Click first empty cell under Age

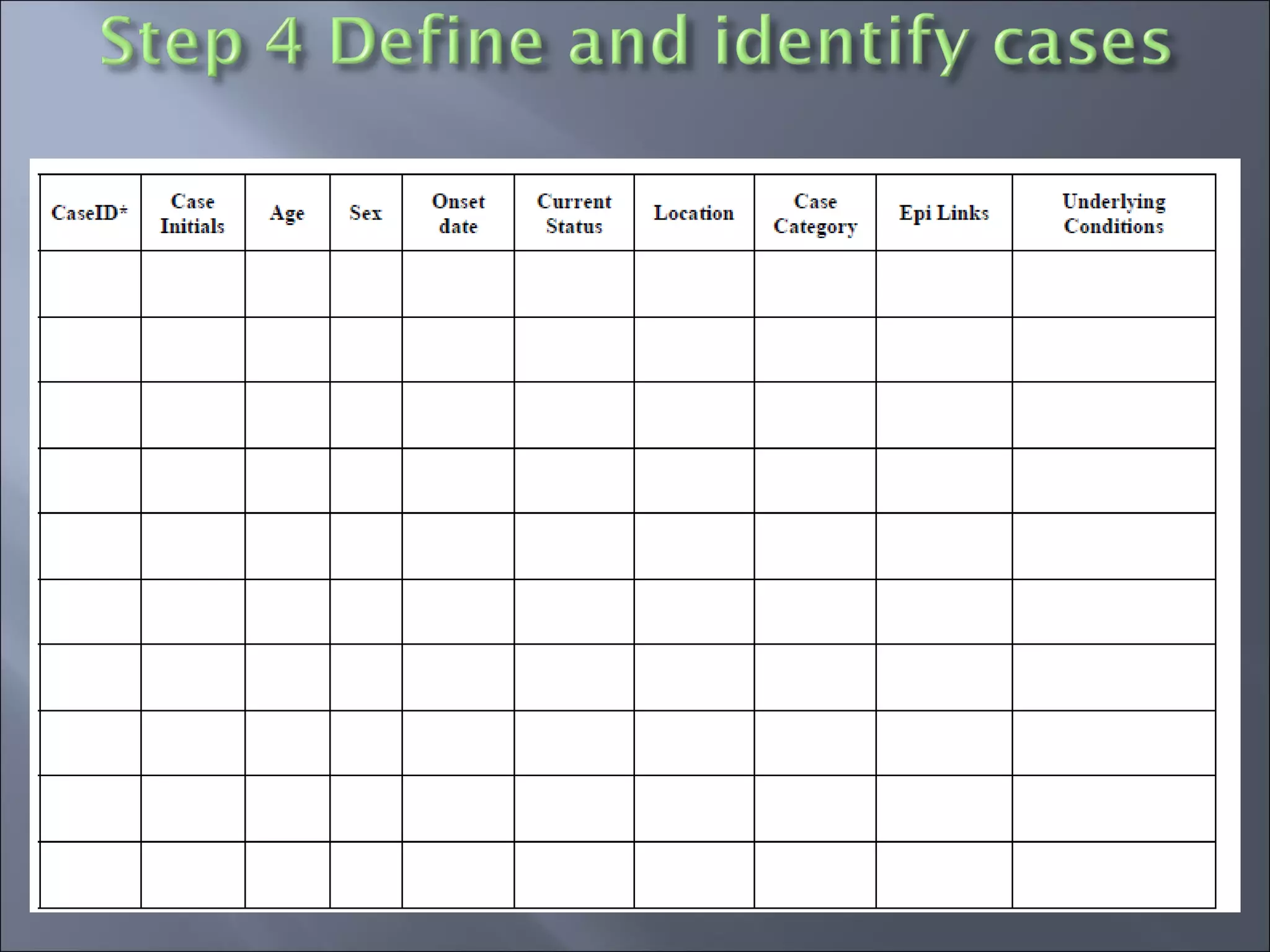(287, 284)
